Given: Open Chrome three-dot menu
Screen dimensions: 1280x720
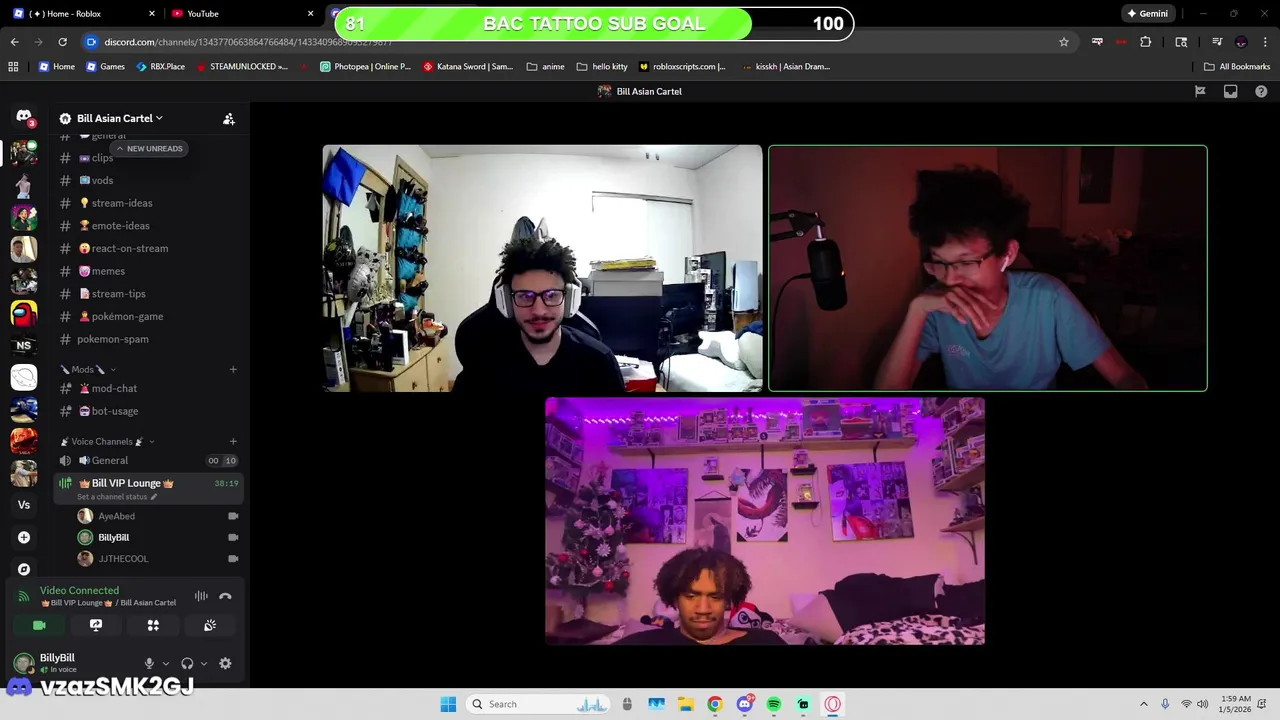Looking at the screenshot, I should [1264, 42].
